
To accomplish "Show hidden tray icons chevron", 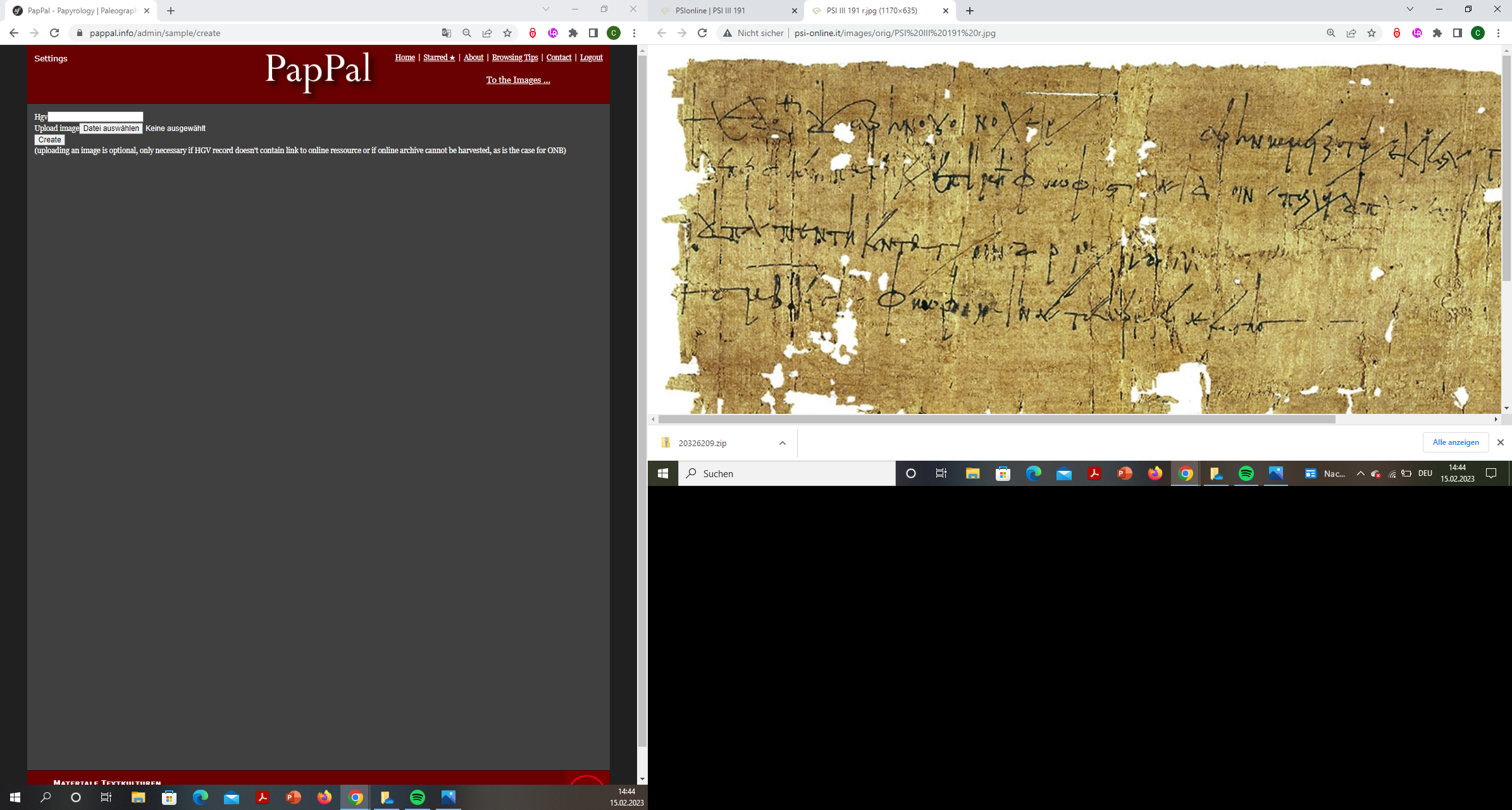I will [x=1360, y=473].
